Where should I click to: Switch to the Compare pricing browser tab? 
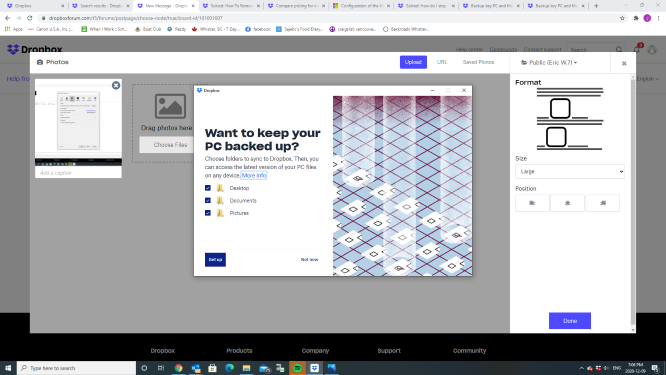295,6
